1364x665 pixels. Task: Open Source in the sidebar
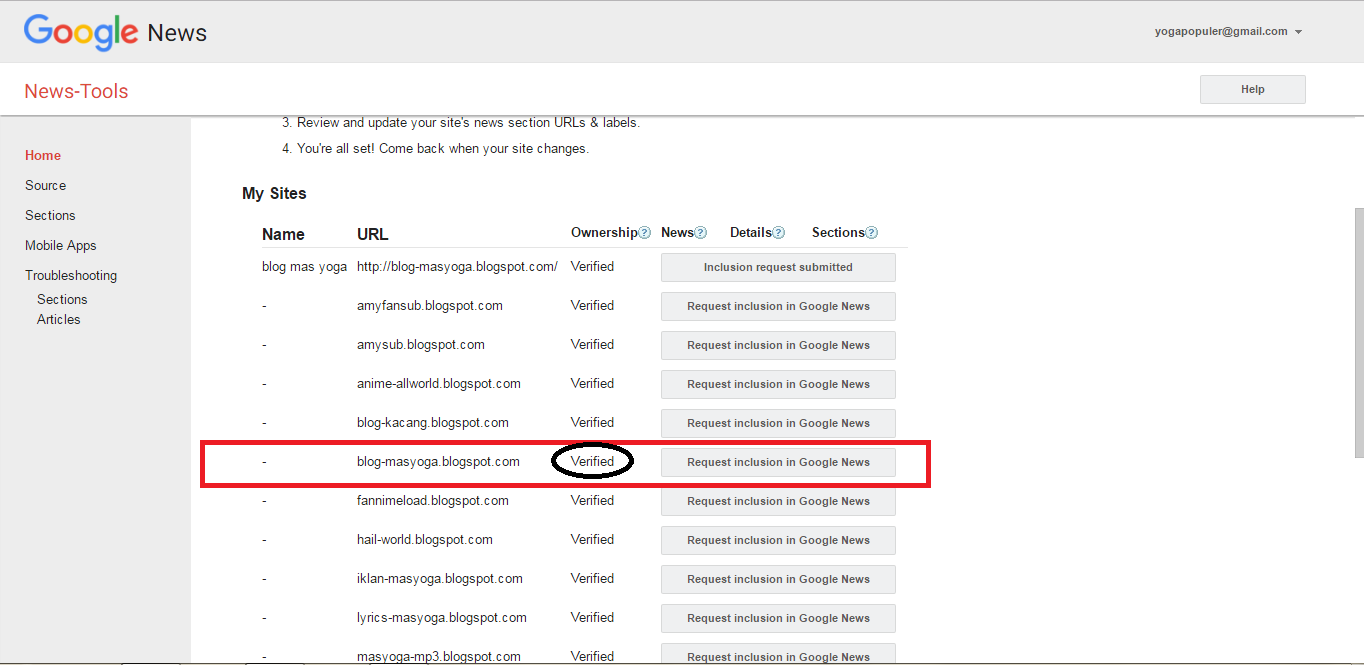46,185
